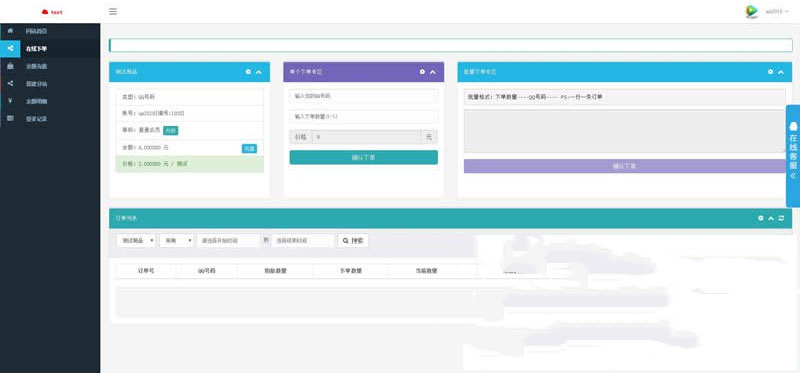The image size is (800, 373).
Task: Refresh the order list panel
Action: point(781,218)
